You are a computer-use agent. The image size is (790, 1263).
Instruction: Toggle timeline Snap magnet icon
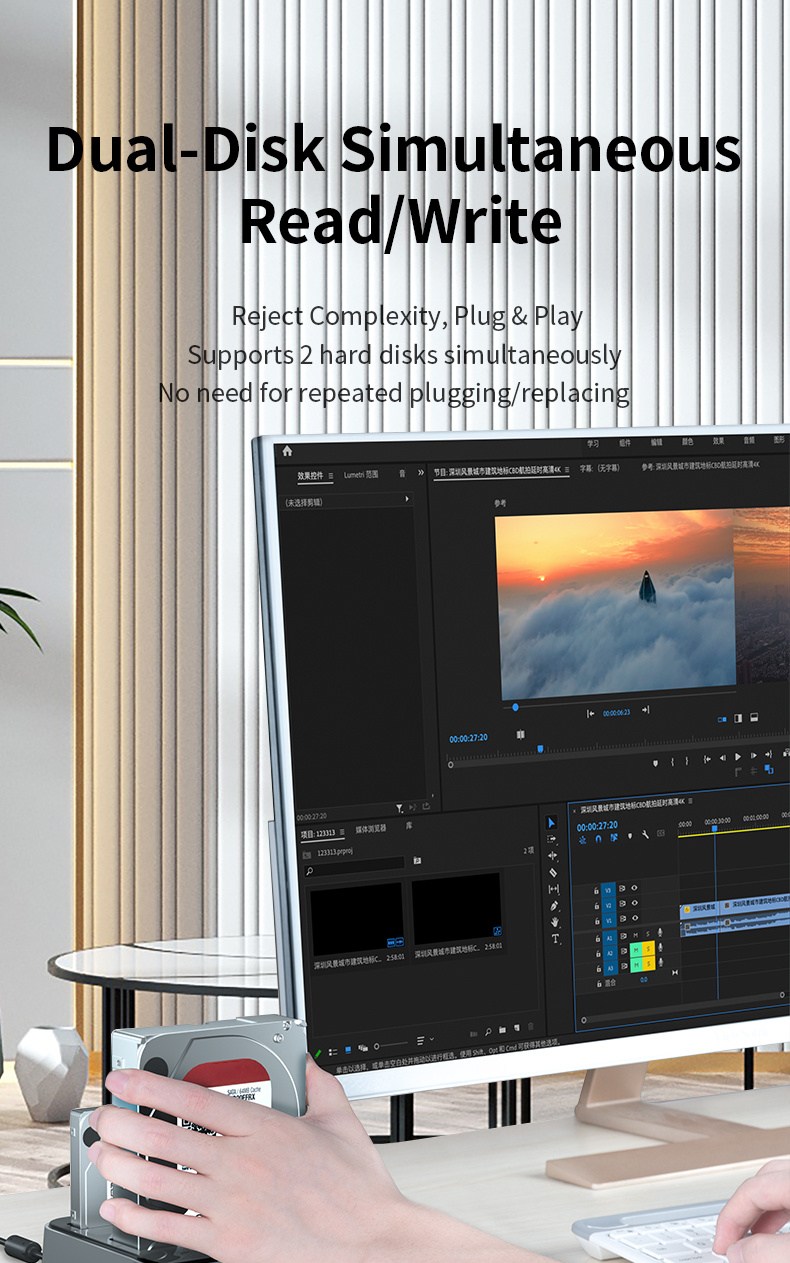pyautogui.click(x=598, y=839)
